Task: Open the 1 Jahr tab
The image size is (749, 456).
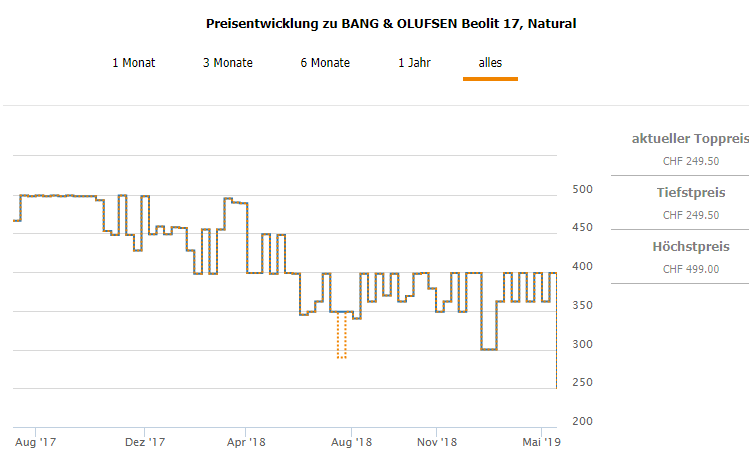Action: [x=415, y=63]
